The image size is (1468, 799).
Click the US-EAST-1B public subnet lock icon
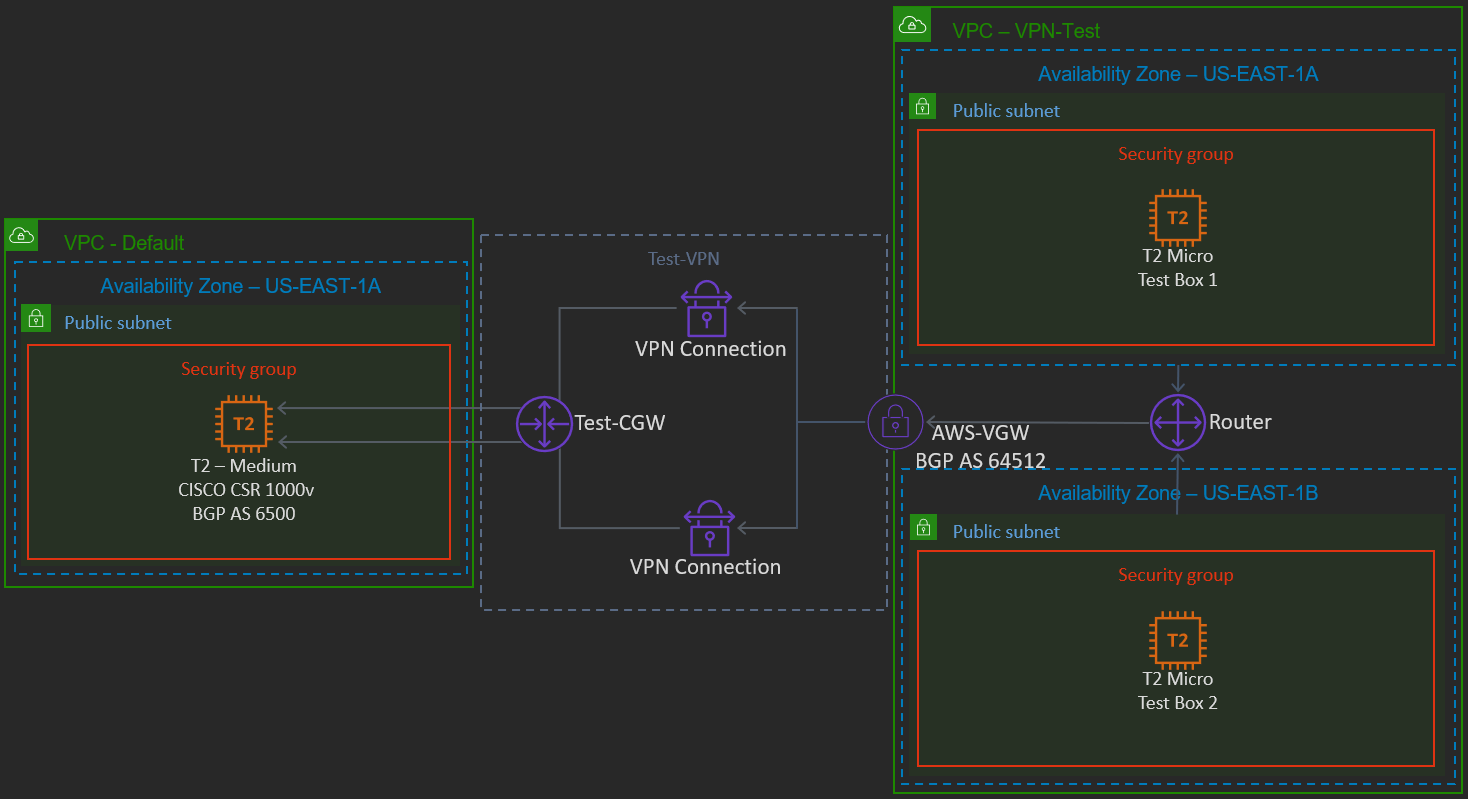(x=923, y=528)
